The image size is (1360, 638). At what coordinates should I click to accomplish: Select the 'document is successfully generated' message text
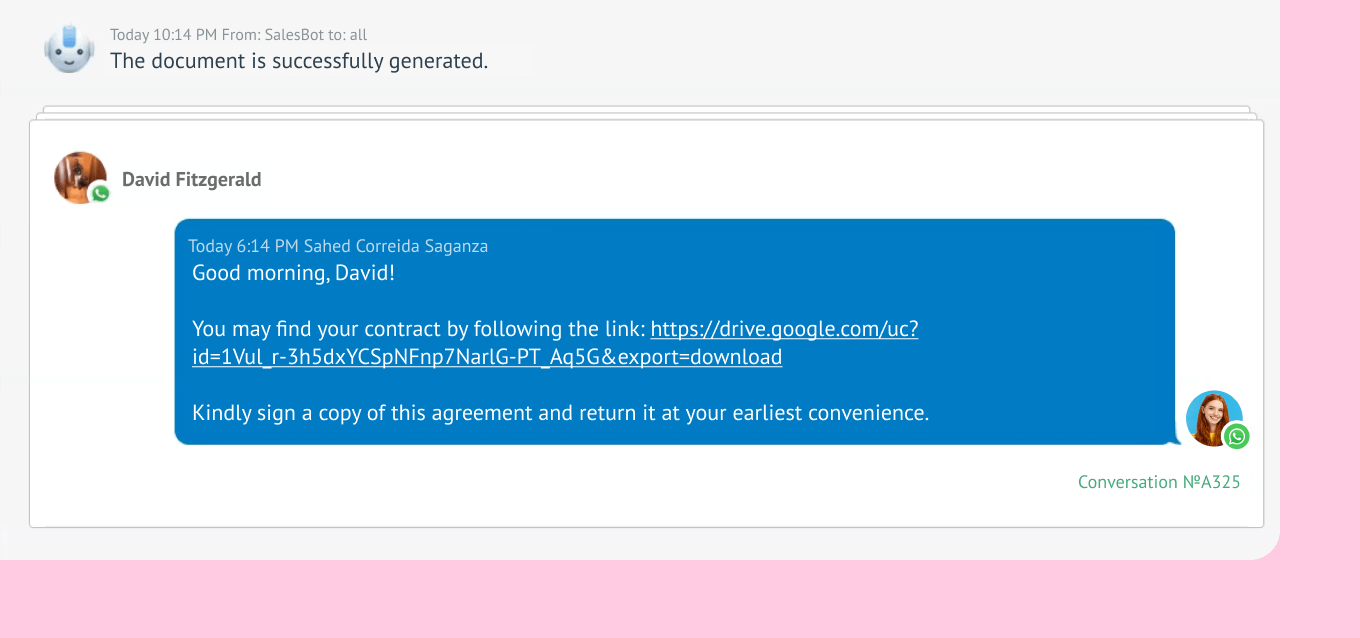(x=299, y=61)
